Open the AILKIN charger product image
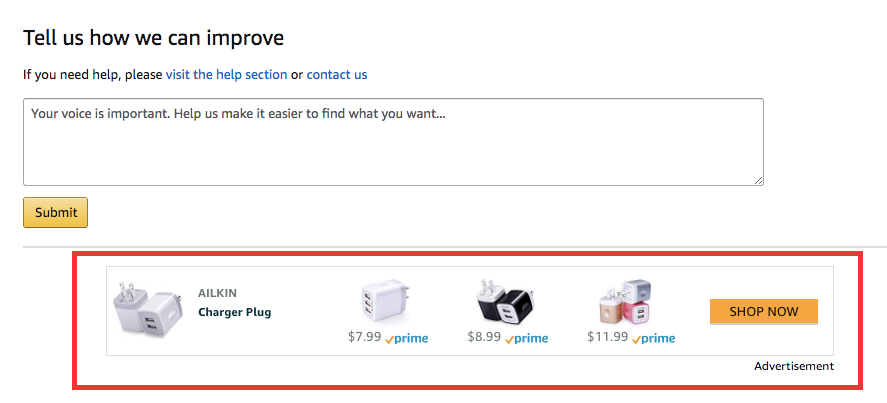 (x=147, y=310)
